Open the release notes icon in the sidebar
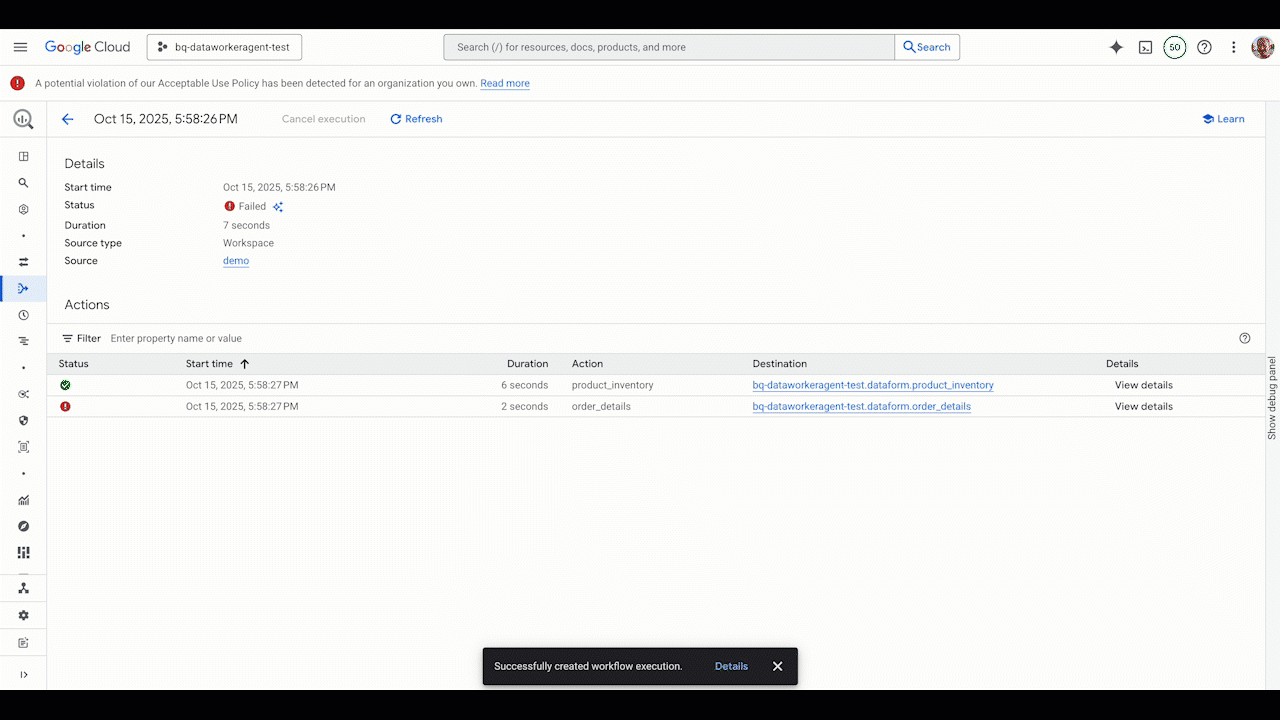Viewport: 1280px width, 720px height. pos(24,642)
